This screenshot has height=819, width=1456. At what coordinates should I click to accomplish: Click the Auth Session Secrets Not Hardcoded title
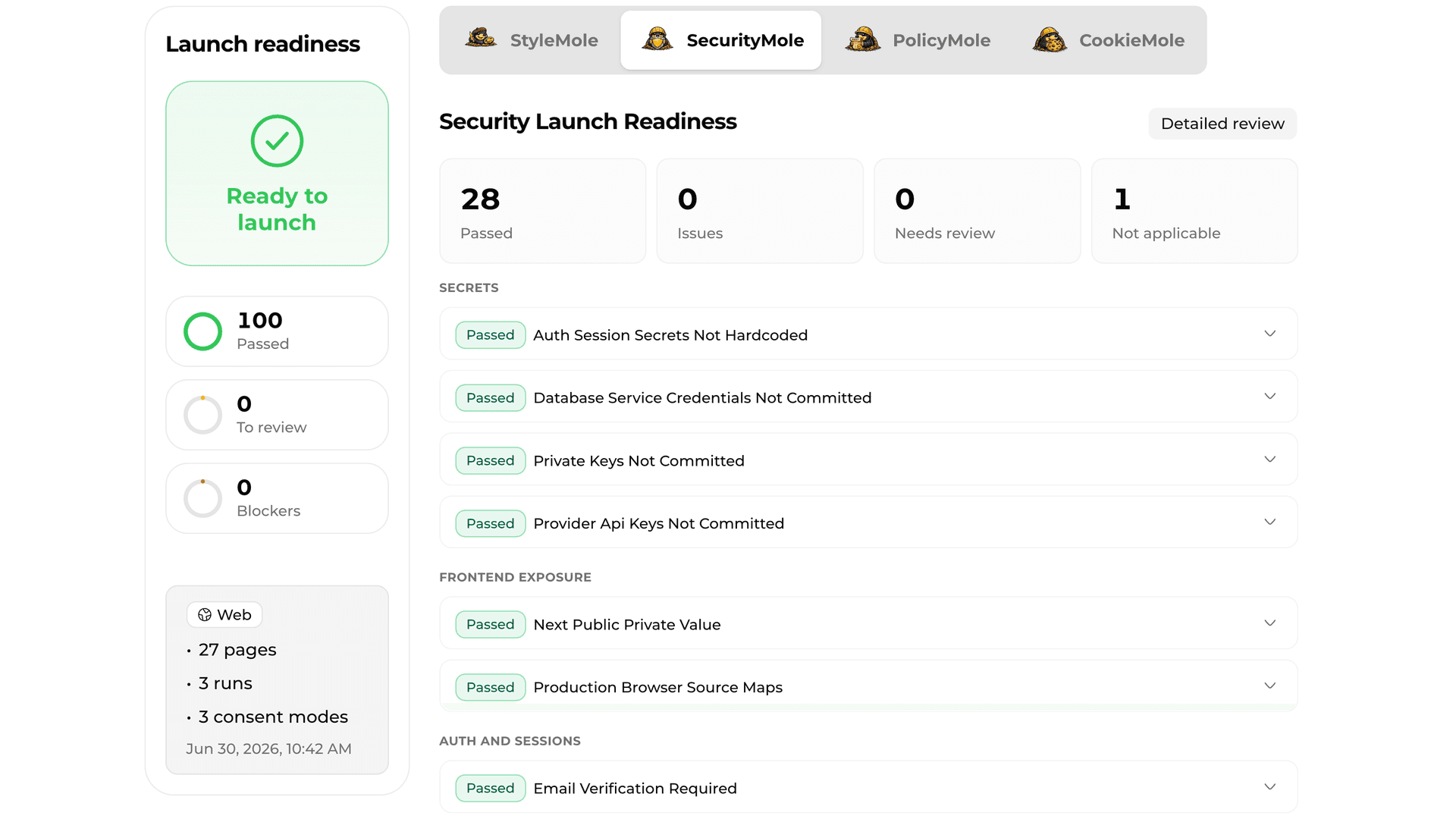pyautogui.click(x=670, y=335)
